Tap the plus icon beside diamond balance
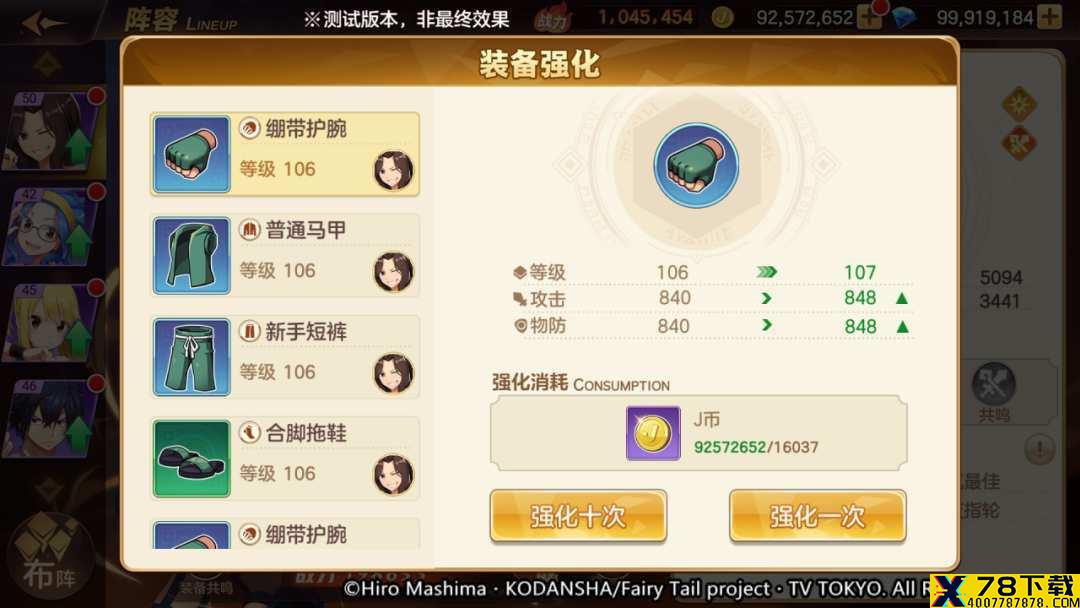The image size is (1080, 608). (1050, 18)
